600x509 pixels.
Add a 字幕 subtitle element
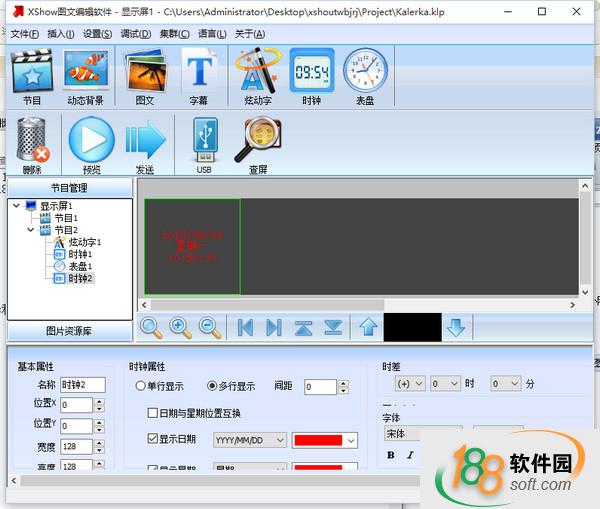[199, 73]
